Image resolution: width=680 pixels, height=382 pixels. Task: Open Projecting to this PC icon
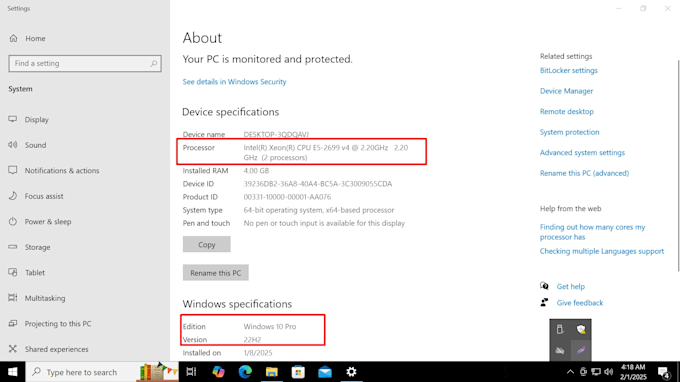(x=13, y=323)
